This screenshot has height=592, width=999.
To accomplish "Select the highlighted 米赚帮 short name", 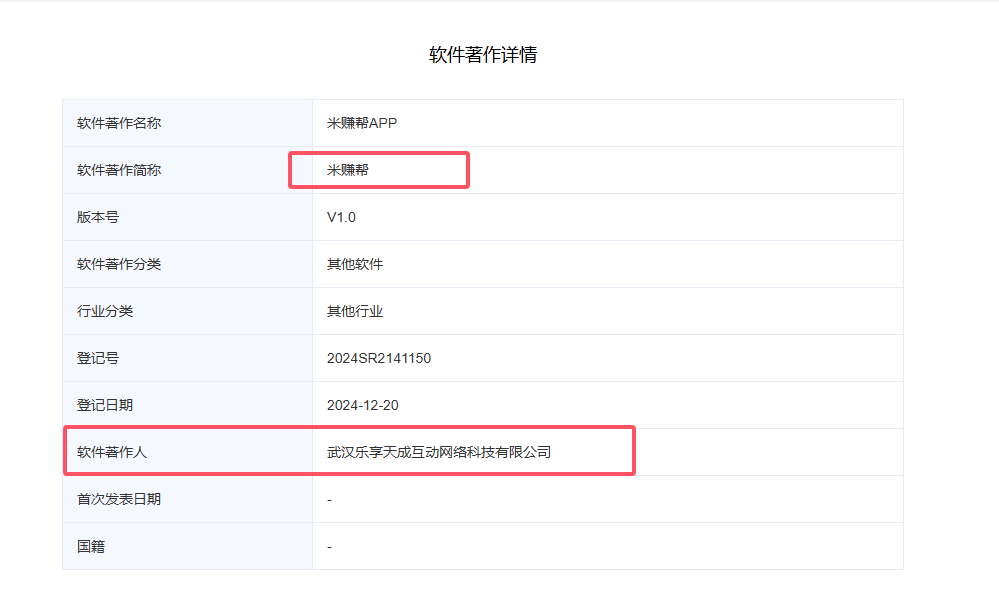I will pos(348,170).
